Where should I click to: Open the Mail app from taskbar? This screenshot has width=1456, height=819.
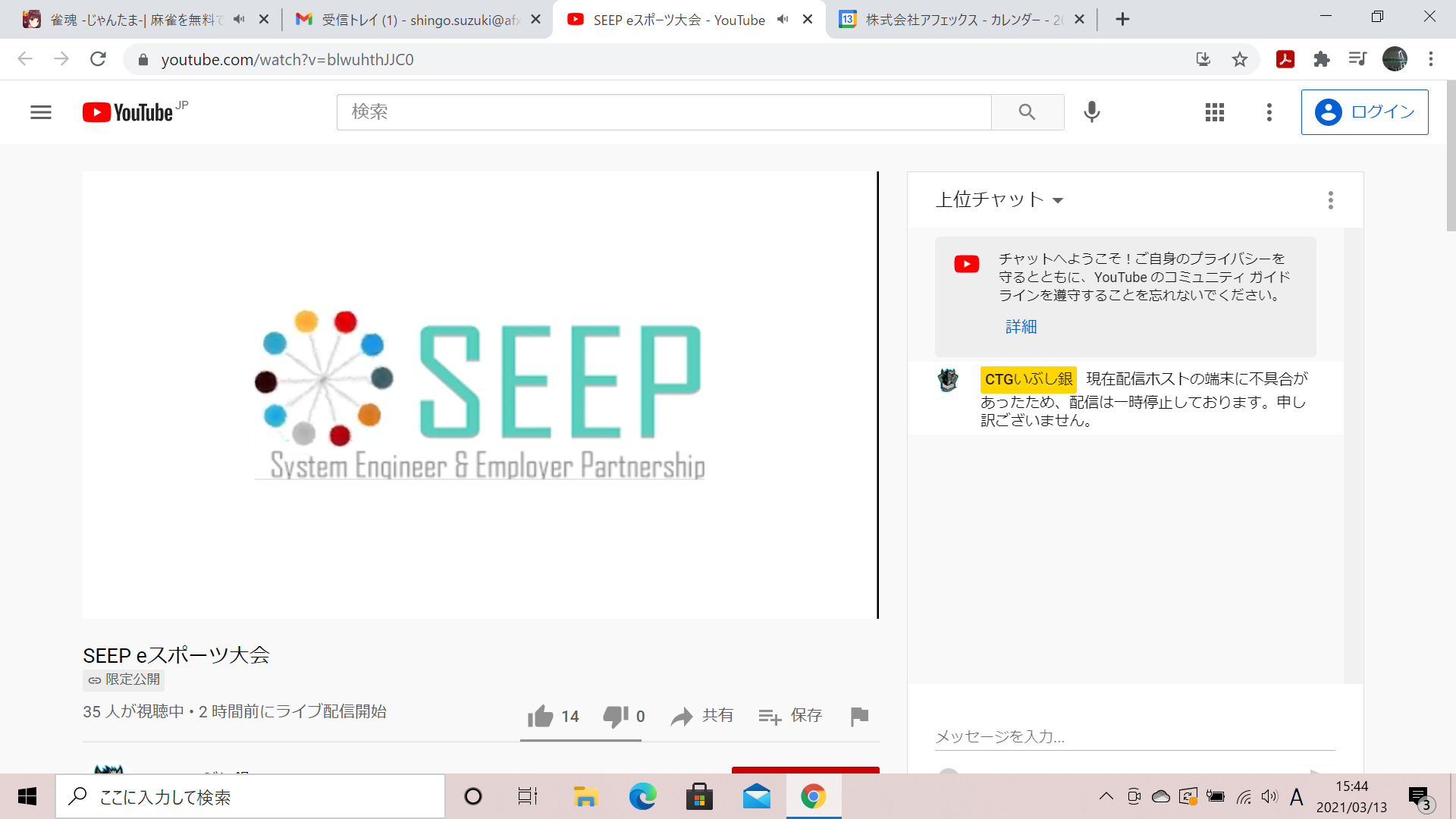(757, 797)
